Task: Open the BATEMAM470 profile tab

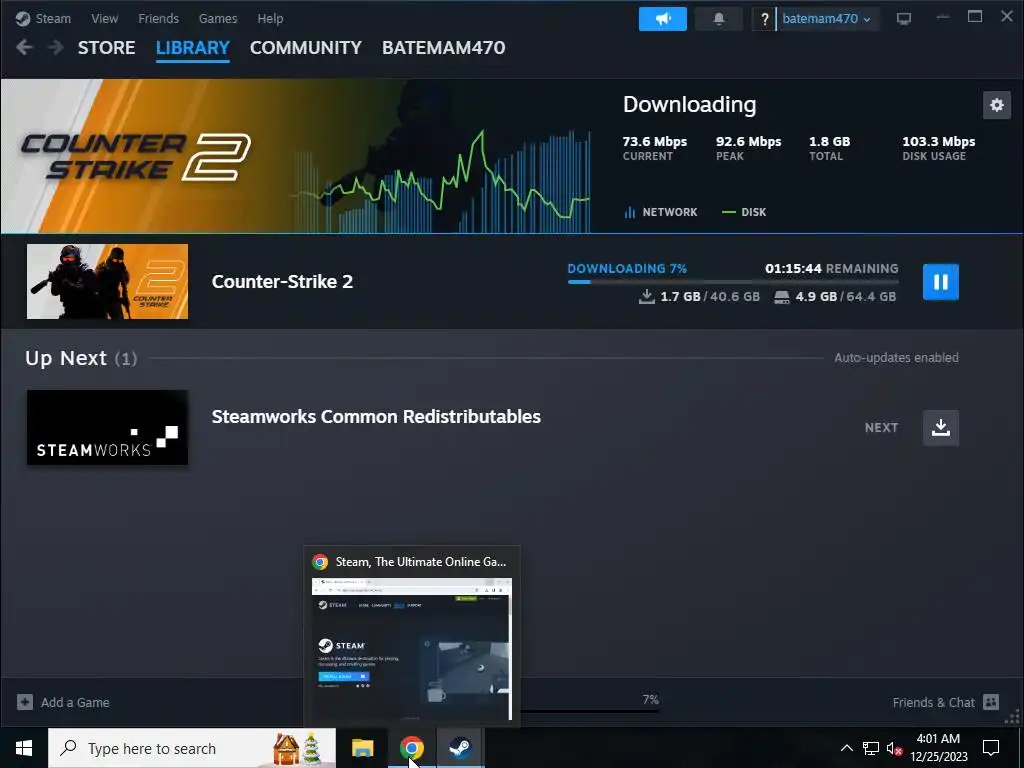Action: click(x=443, y=48)
